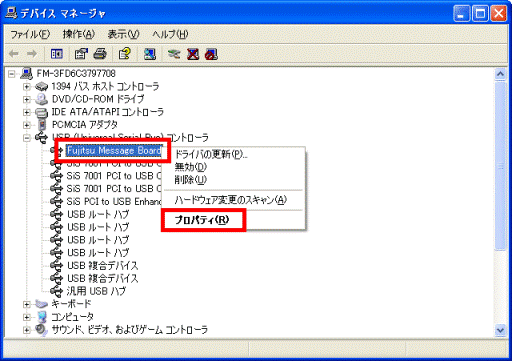
Task: Click the keyboard category icon
Action: [x=41, y=304]
